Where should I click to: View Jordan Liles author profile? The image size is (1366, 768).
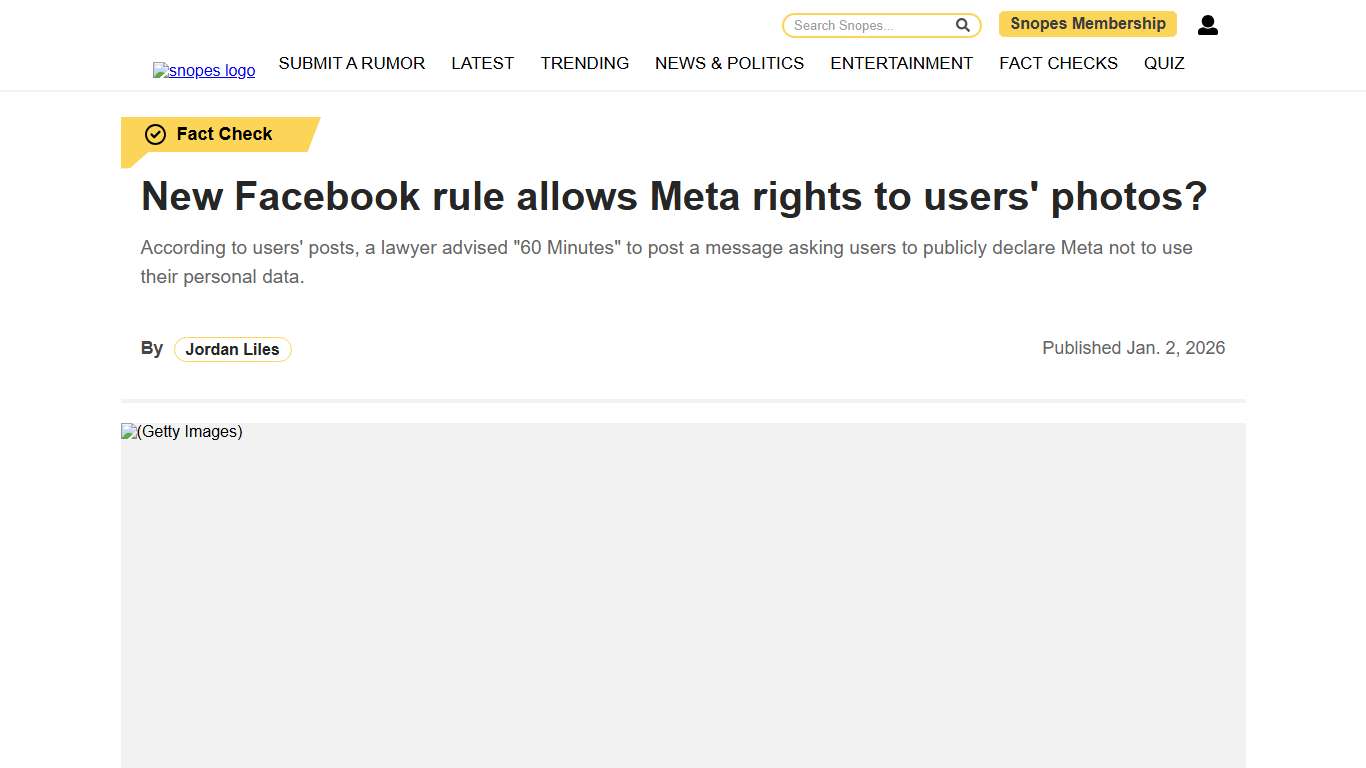pyautogui.click(x=232, y=349)
